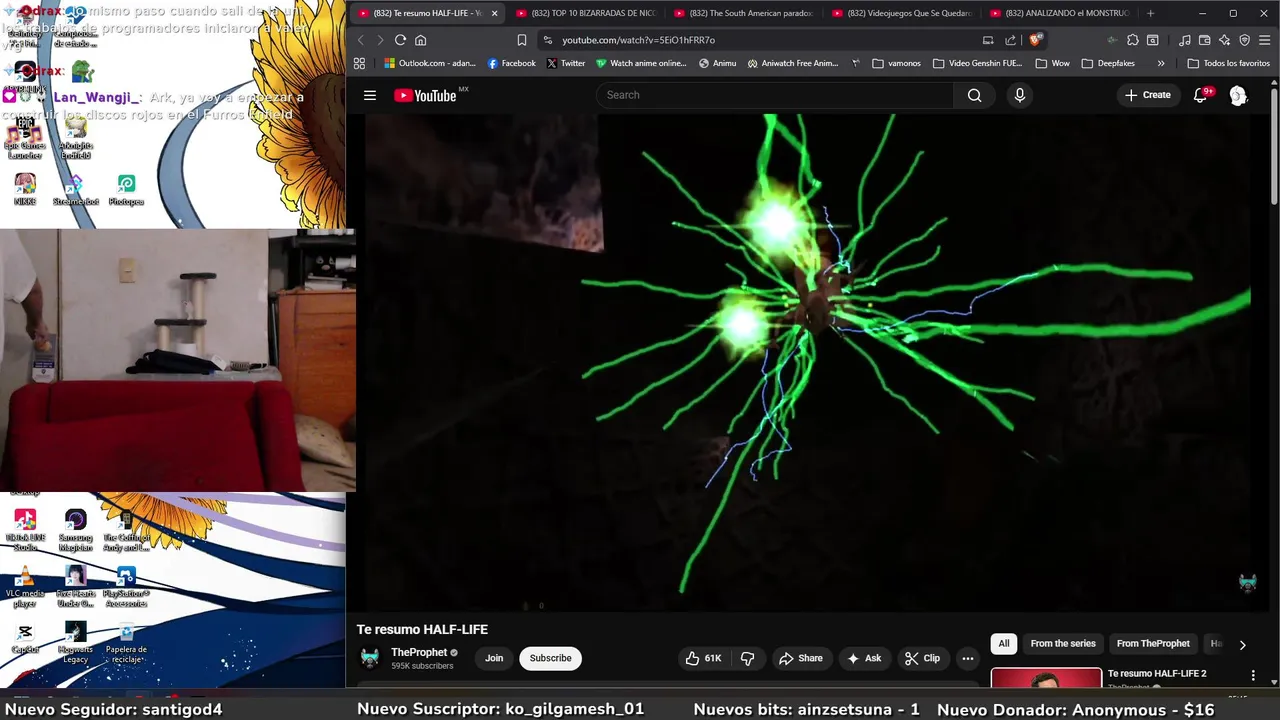Screen dimensions: 1280x720
Task: Open Brave Leo AI sparkle icon
Action: 1224,40
